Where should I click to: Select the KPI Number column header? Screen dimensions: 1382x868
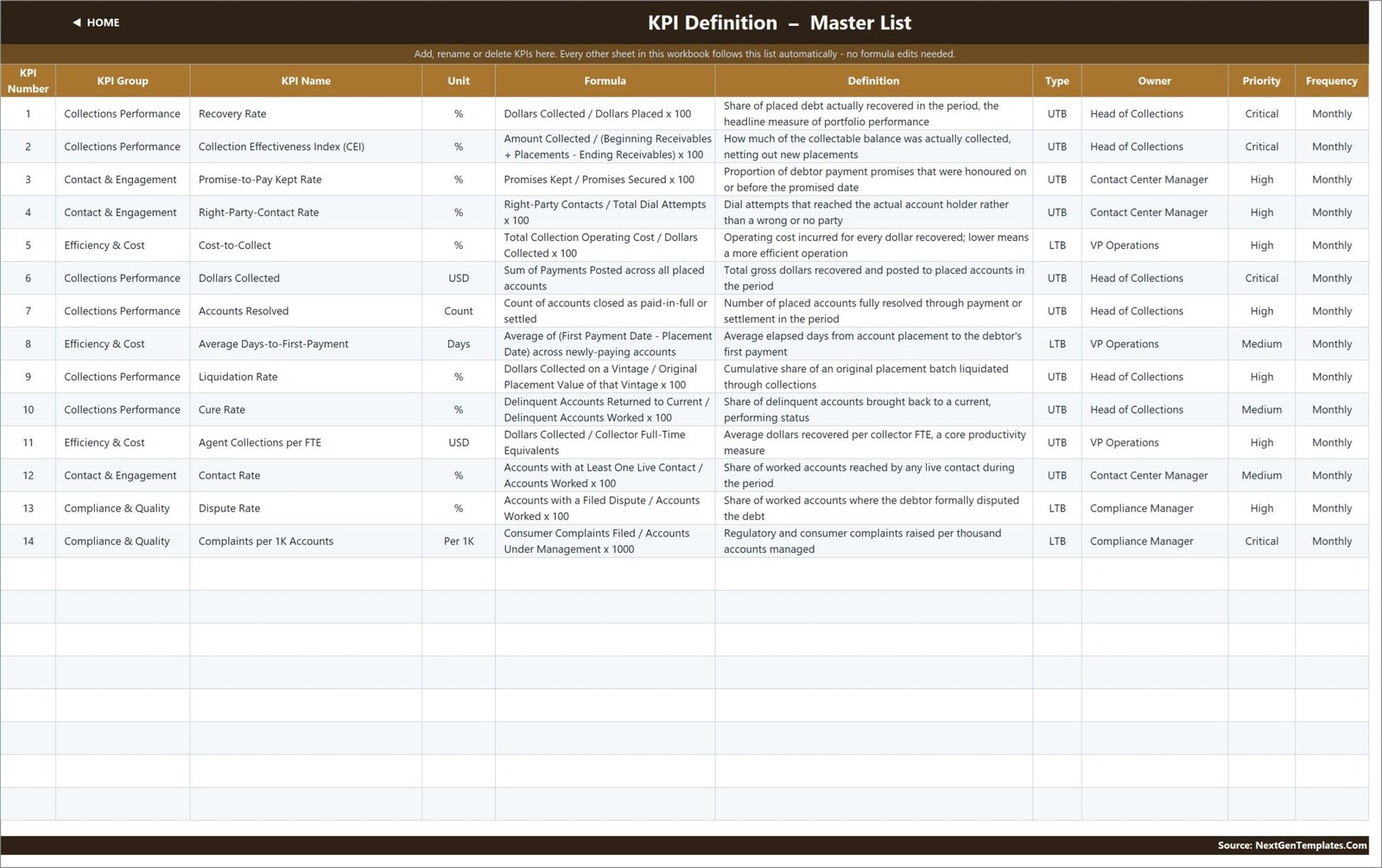point(28,80)
